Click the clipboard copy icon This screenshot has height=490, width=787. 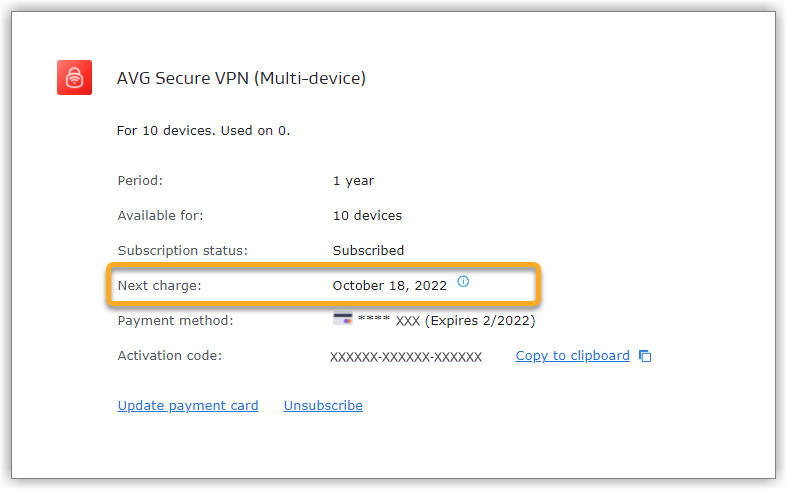click(645, 356)
